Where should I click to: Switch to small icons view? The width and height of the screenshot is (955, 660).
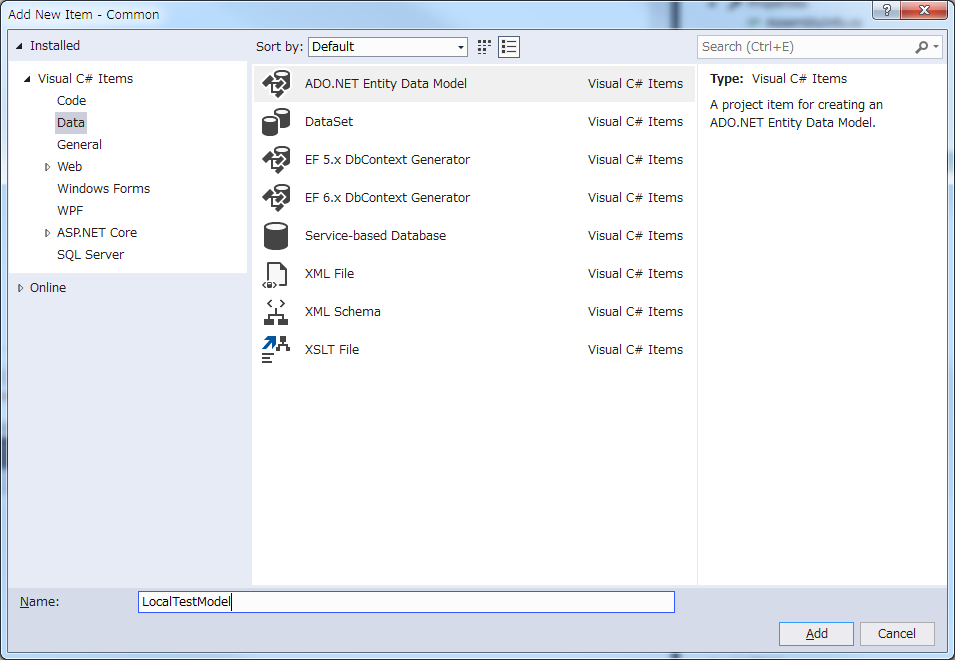coord(484,47)
